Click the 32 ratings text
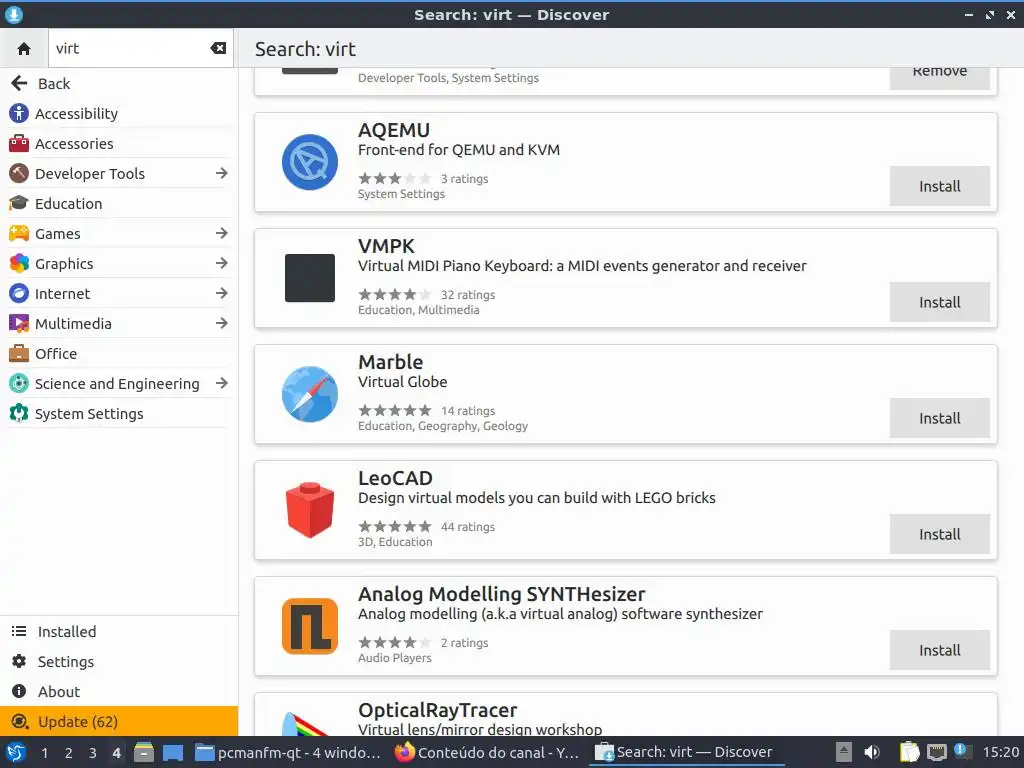 click(x=468, y=295)
